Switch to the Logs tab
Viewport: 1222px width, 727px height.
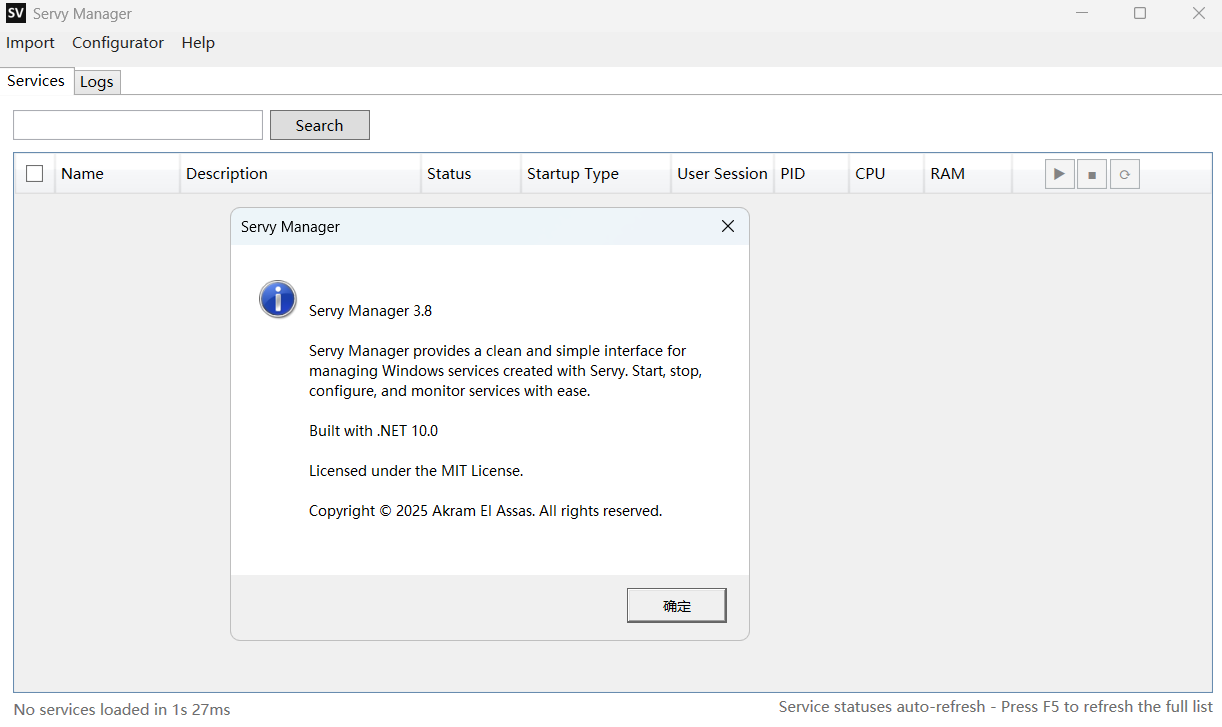point(97,82)
